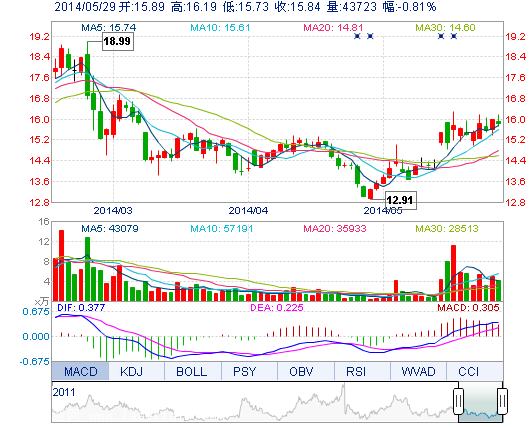The image size is (529, 427).
Task: Open the BOLL indicator tab
Action: [193, 371]
